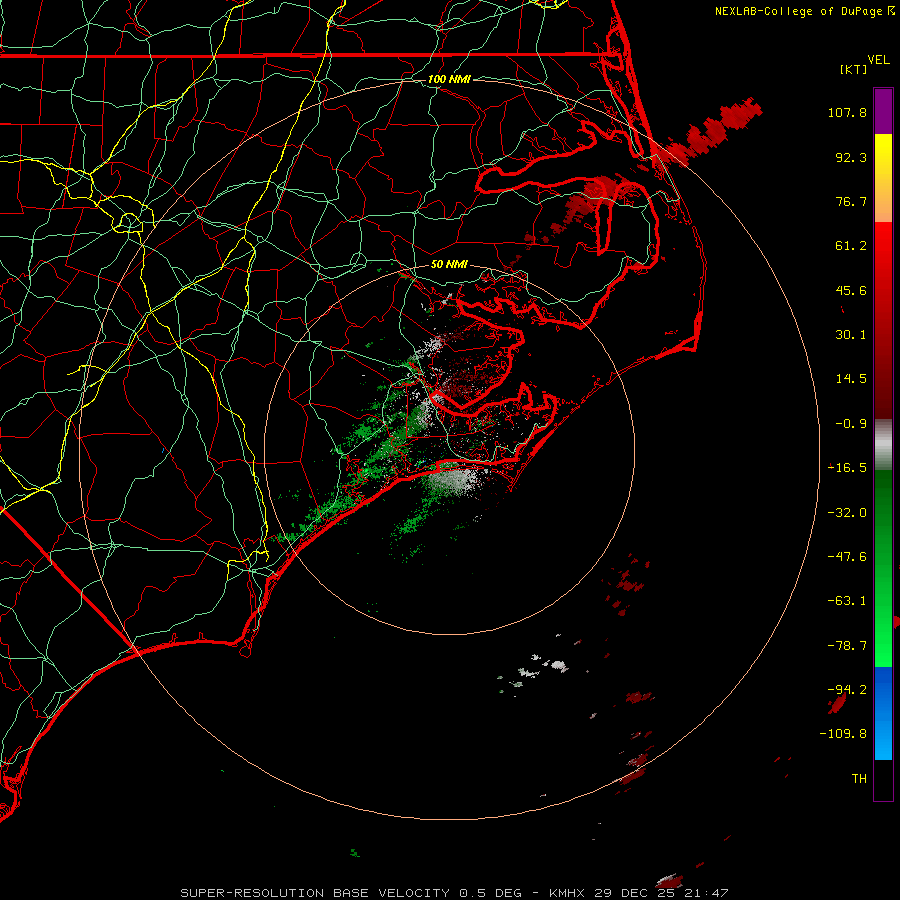Screen dimensions: 900x900
Task: Select the -109.8 scale value
Action: [x=843, y=734]
